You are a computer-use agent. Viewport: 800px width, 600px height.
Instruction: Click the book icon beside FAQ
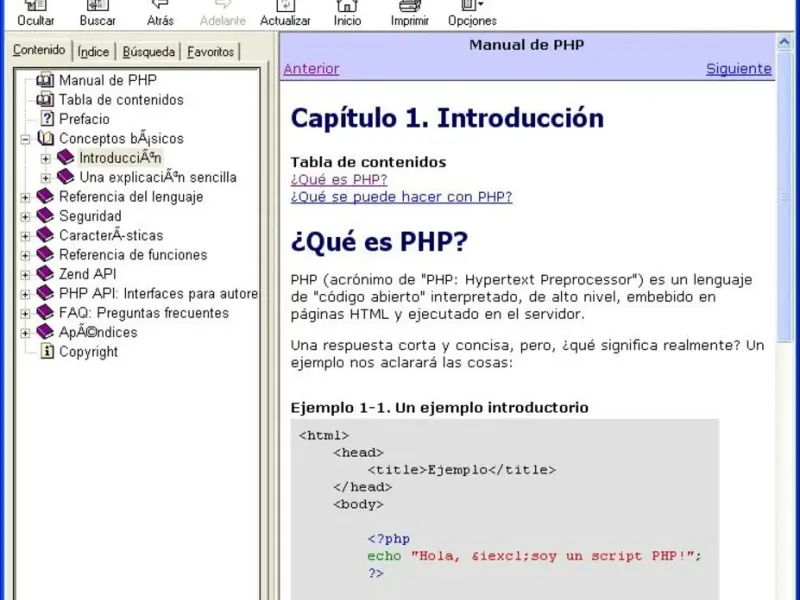[45, 312]
